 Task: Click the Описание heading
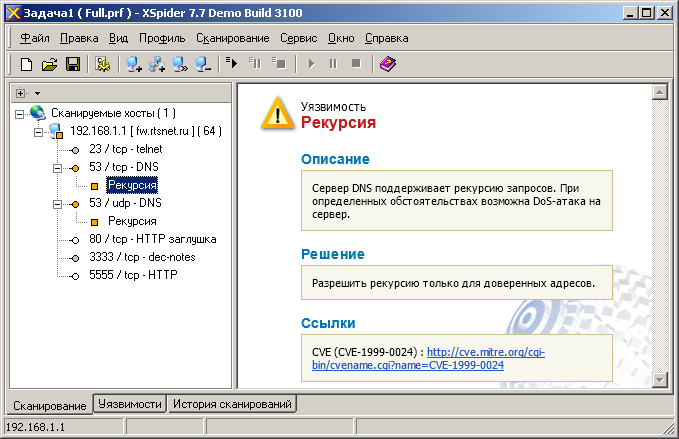coord(335,159)
